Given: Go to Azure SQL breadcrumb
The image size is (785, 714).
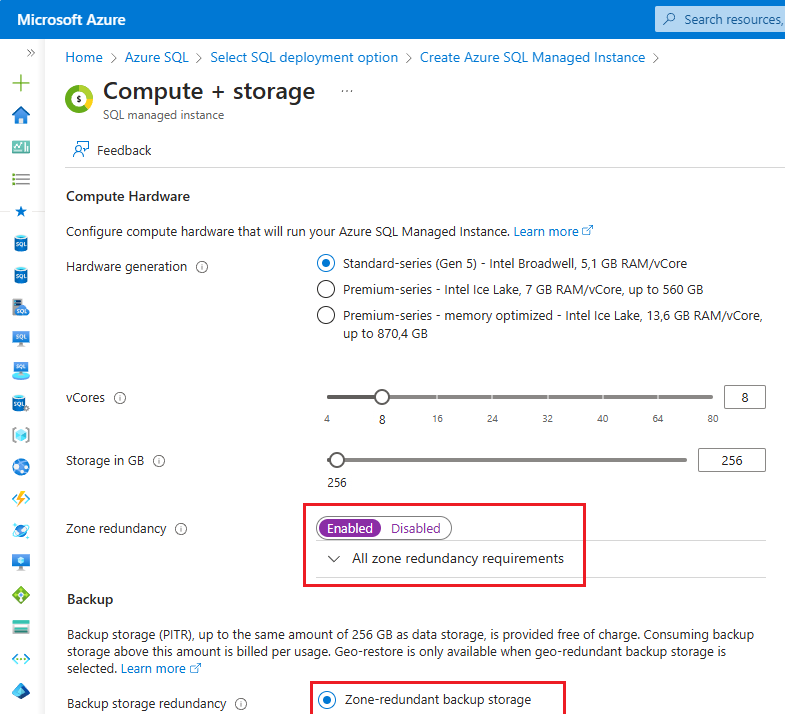Looking at the screenshot, I should pyautogui.click(x=157, y=58).
